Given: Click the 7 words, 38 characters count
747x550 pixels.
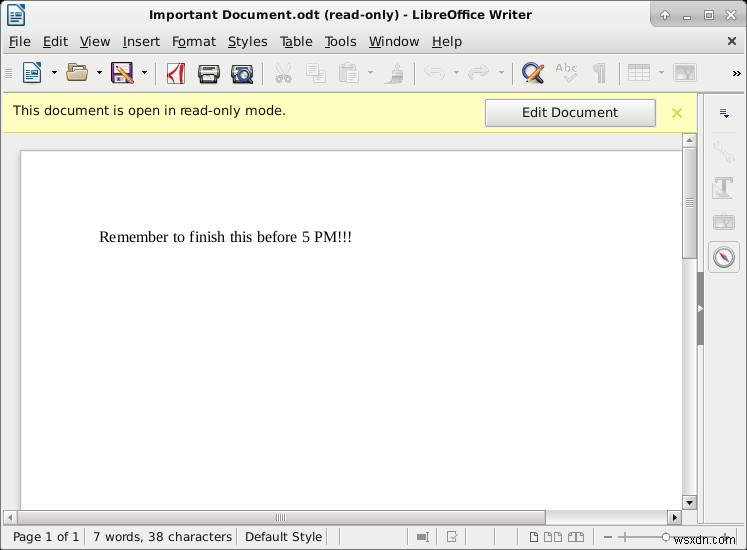Looking at the screenshot, I should pos(162,537).
